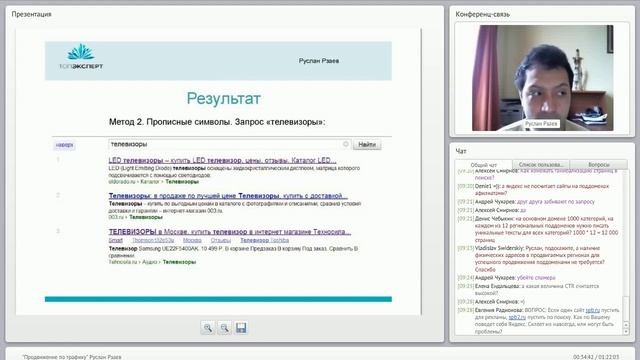640x360 pixels.
Task: Click the chat scrollbar up arrow
Action: [x=626, y=325]
